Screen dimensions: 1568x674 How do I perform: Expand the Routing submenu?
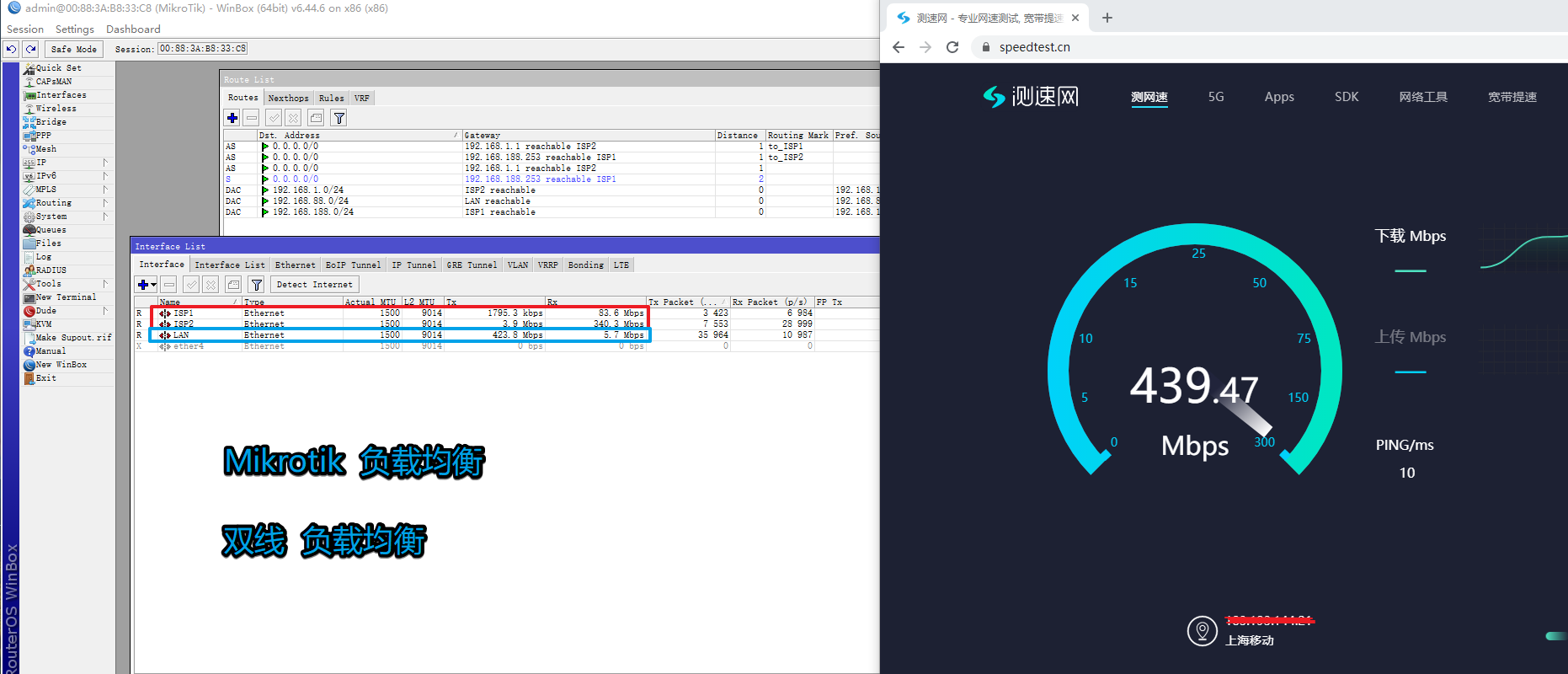(105, 203)
